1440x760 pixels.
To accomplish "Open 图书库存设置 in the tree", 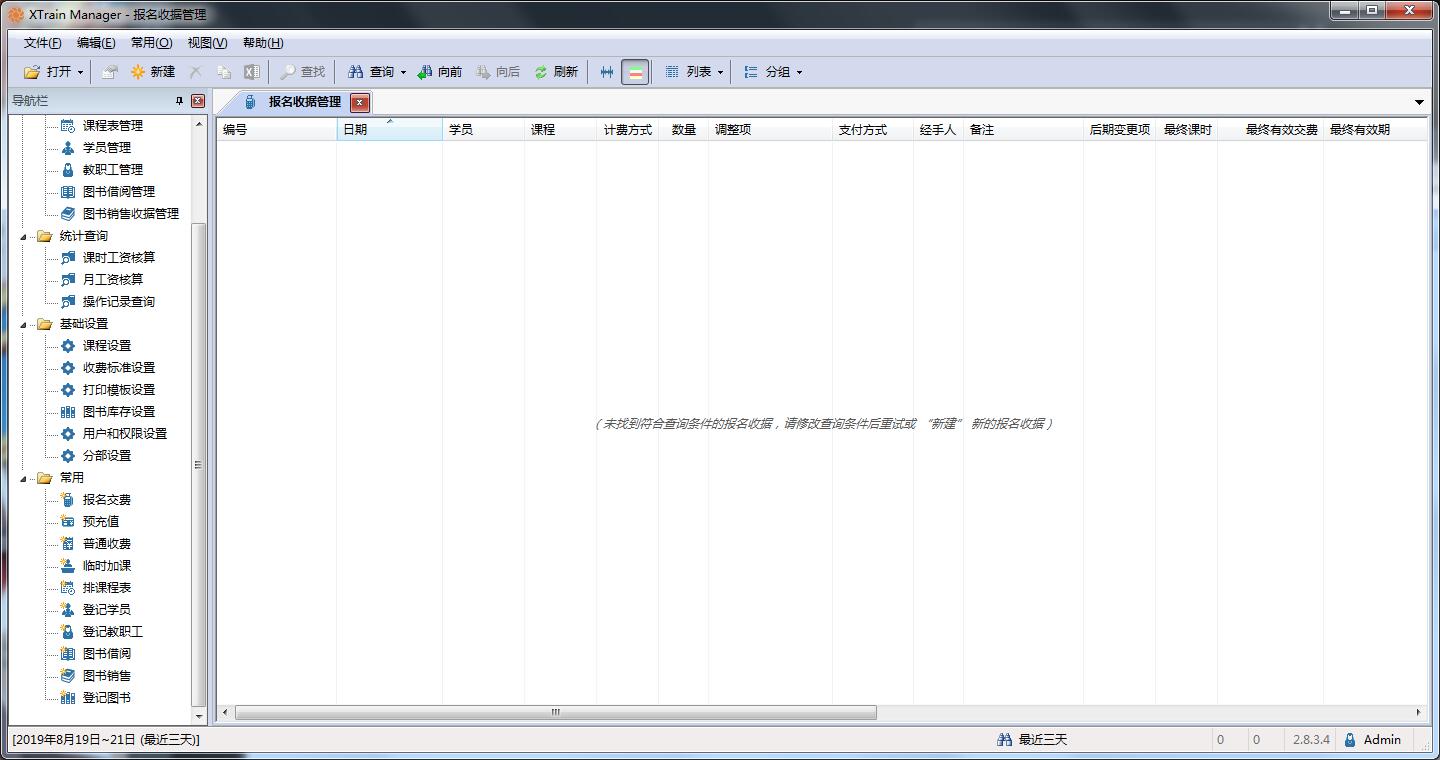I will pyautogui.click(x=118, y=412).
